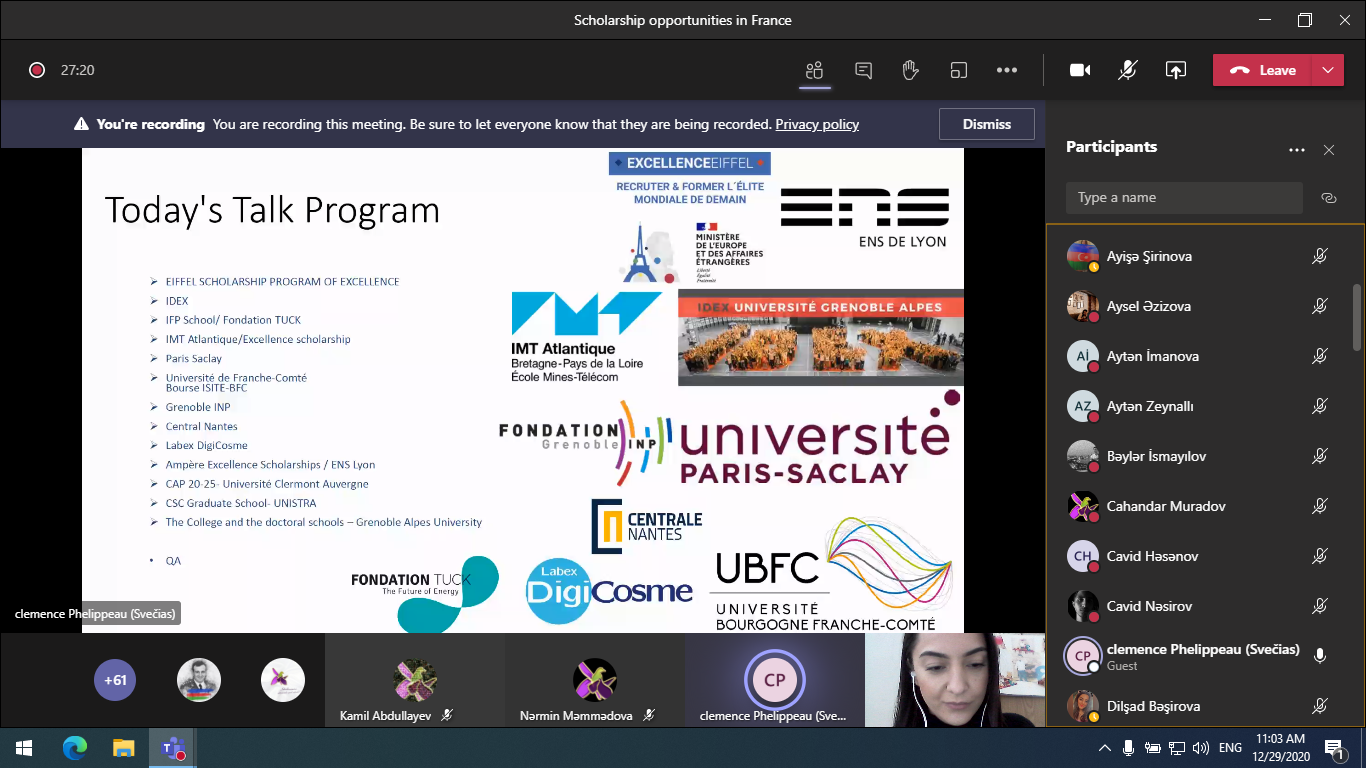The image size is (1366, 768).
Task: Open the share content tray
Action: click(1176, 70)
